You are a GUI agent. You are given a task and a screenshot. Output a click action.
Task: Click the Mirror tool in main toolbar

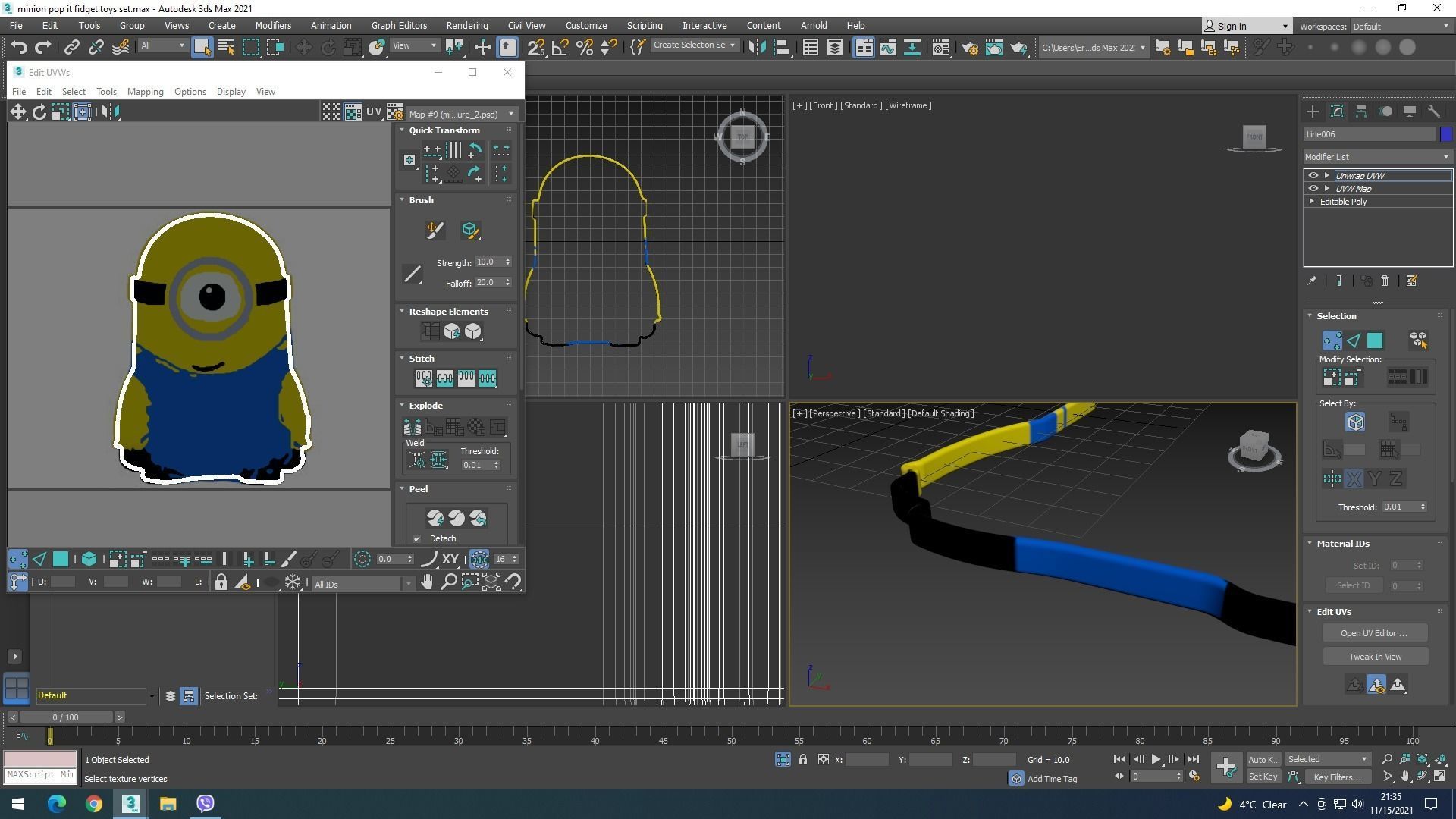pyautogui.click(x=757, y=47)
